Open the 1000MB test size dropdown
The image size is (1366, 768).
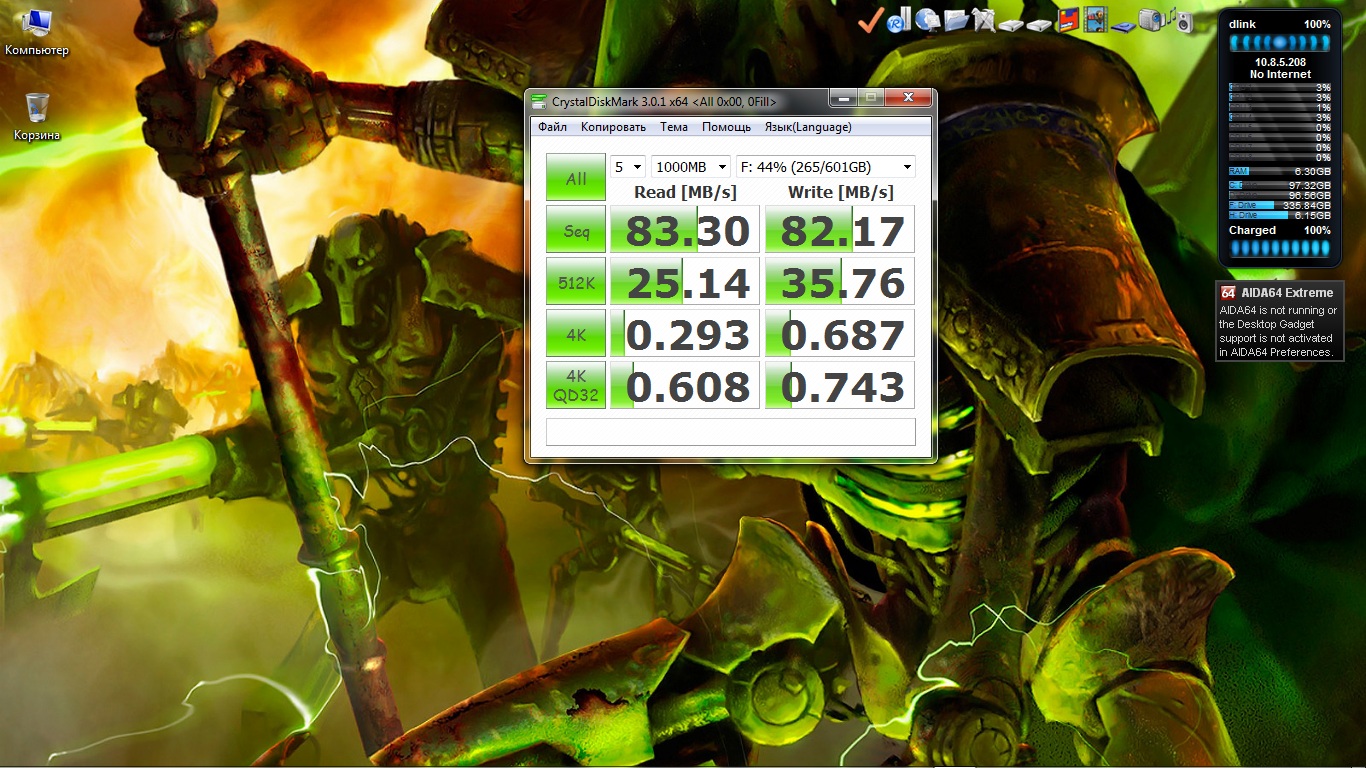(x=691, y=167)
